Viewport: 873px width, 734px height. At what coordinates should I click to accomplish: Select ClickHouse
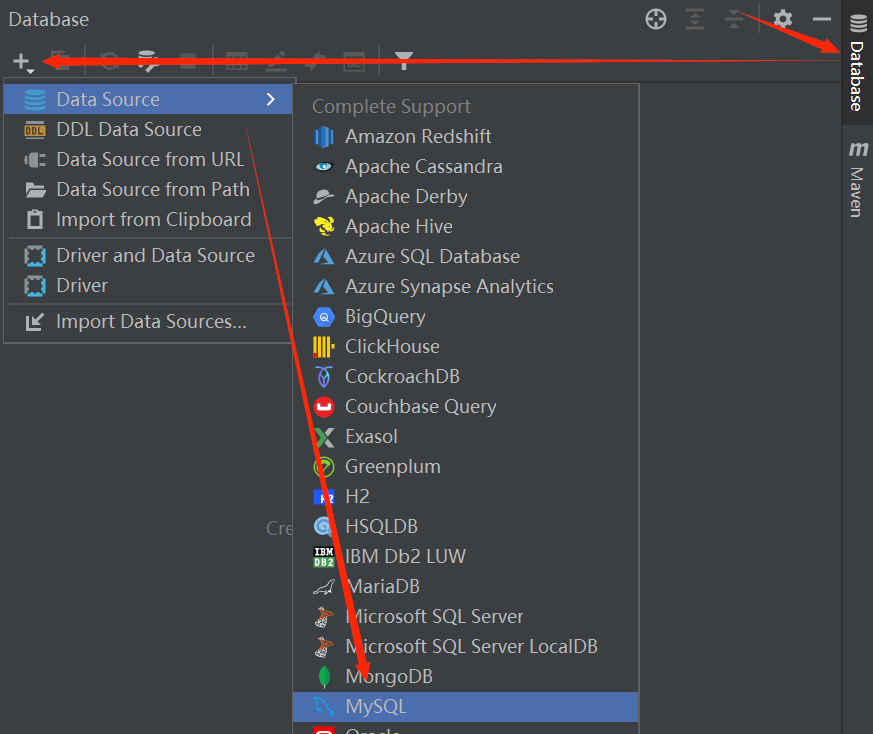(x=465, y=347)
